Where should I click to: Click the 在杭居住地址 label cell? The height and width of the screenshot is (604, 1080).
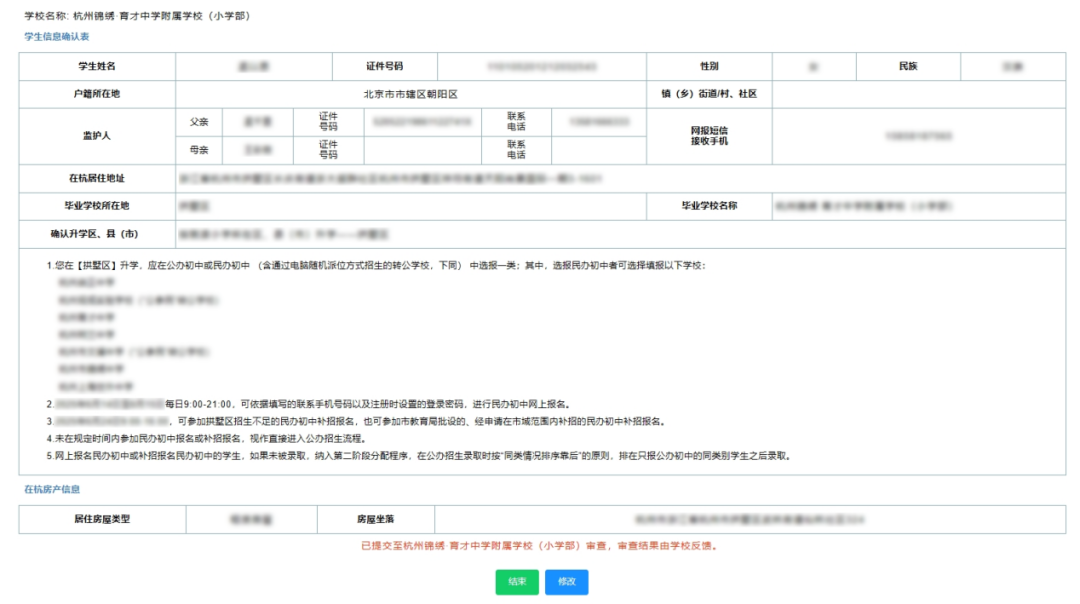pyautogui.click(x=97, y=178)
